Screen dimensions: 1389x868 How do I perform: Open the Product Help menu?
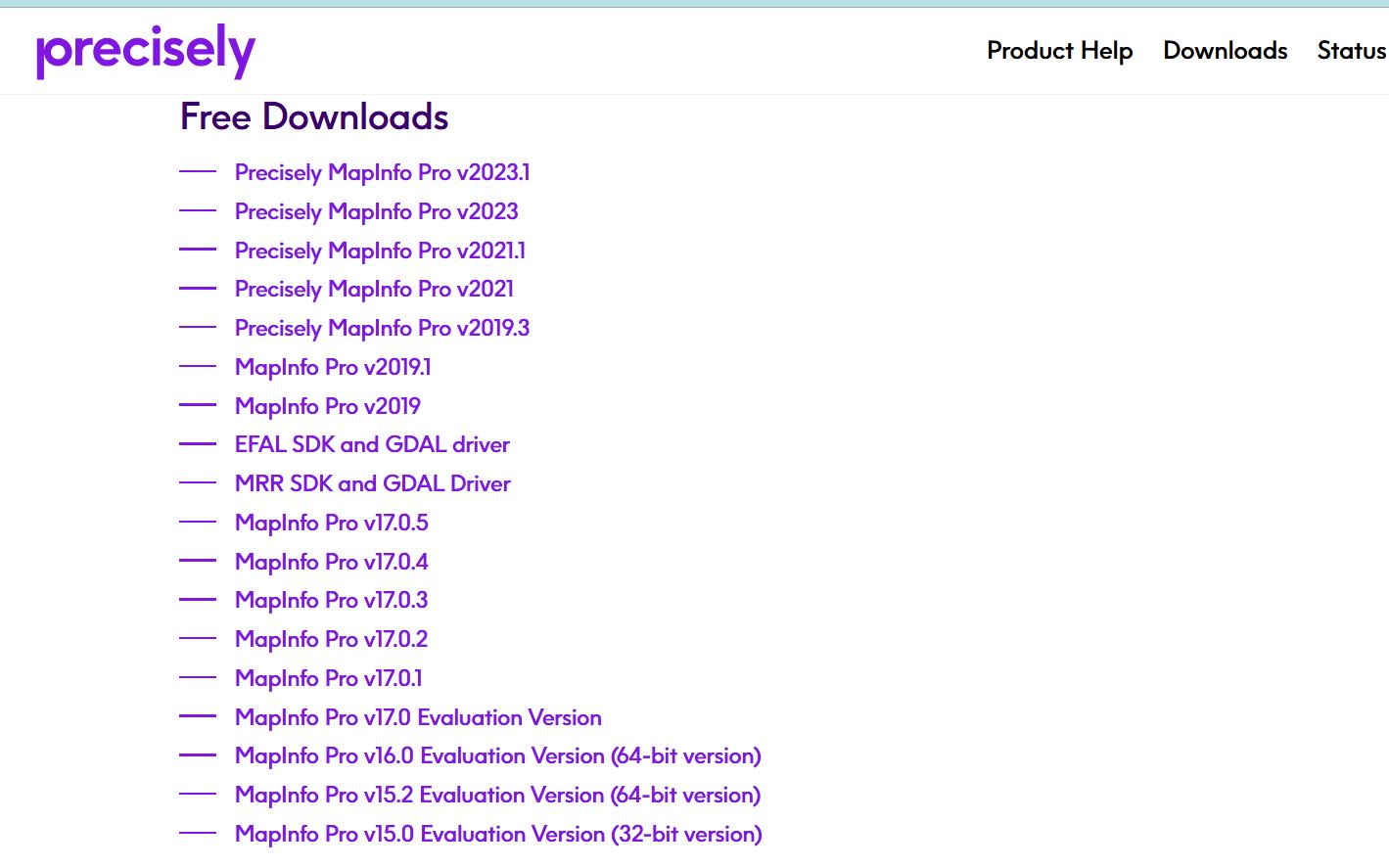pyautogui.click(x=1059, y=51)
